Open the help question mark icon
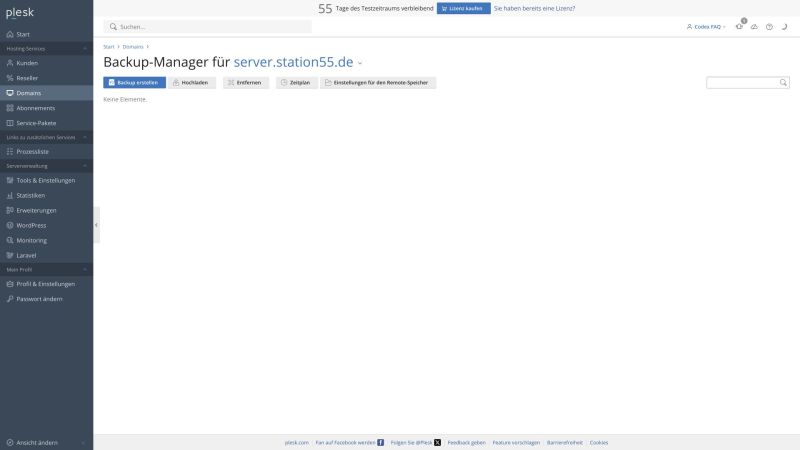Image resolution: width=800 pixels, height=450 pixels. click(769, 27)
